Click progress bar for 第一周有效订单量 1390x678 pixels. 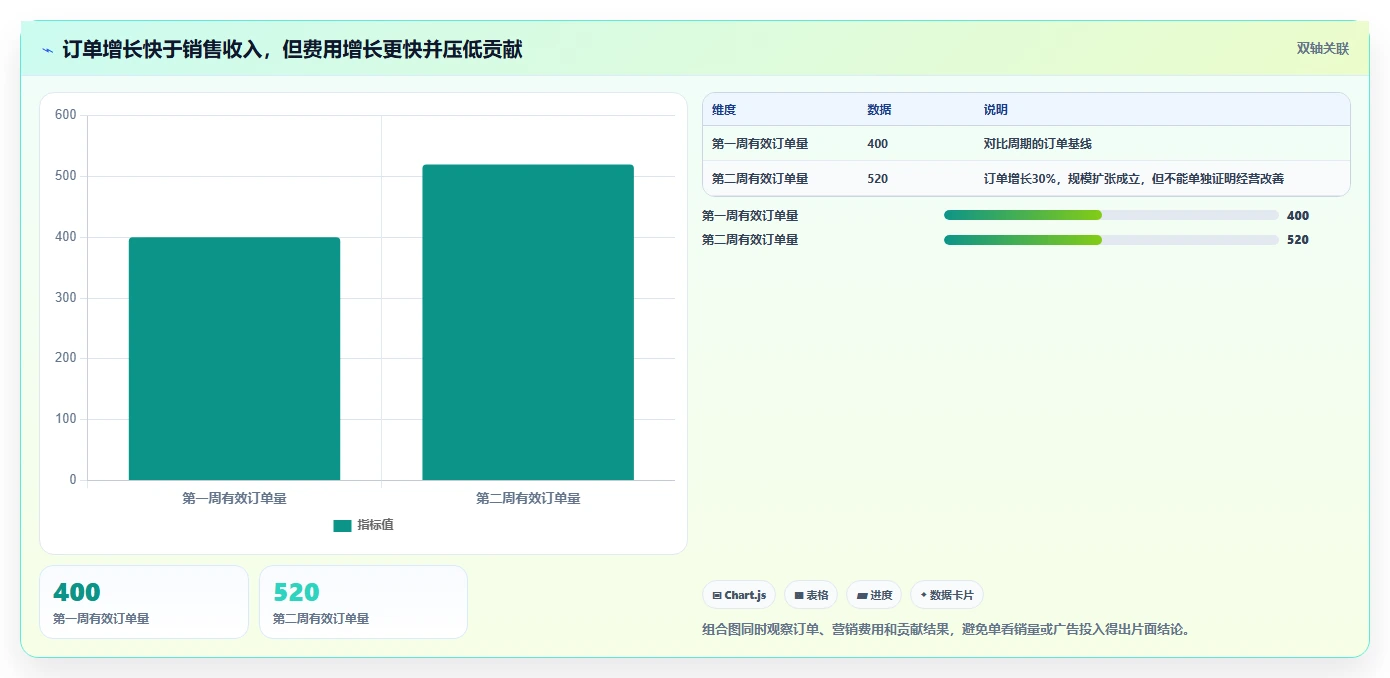(x=1111, y=215)
